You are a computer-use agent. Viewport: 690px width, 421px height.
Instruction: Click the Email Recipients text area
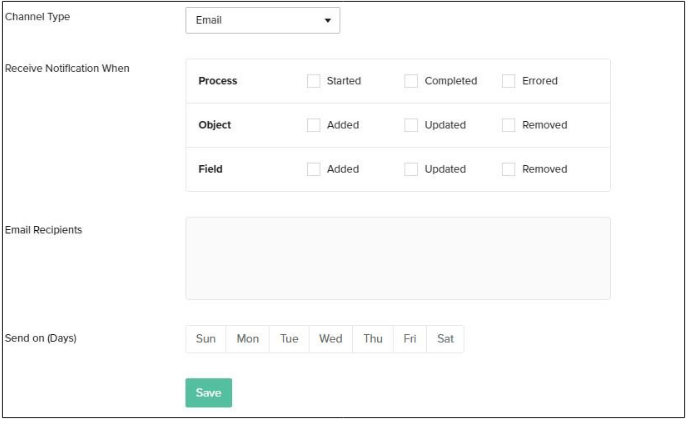397,258
